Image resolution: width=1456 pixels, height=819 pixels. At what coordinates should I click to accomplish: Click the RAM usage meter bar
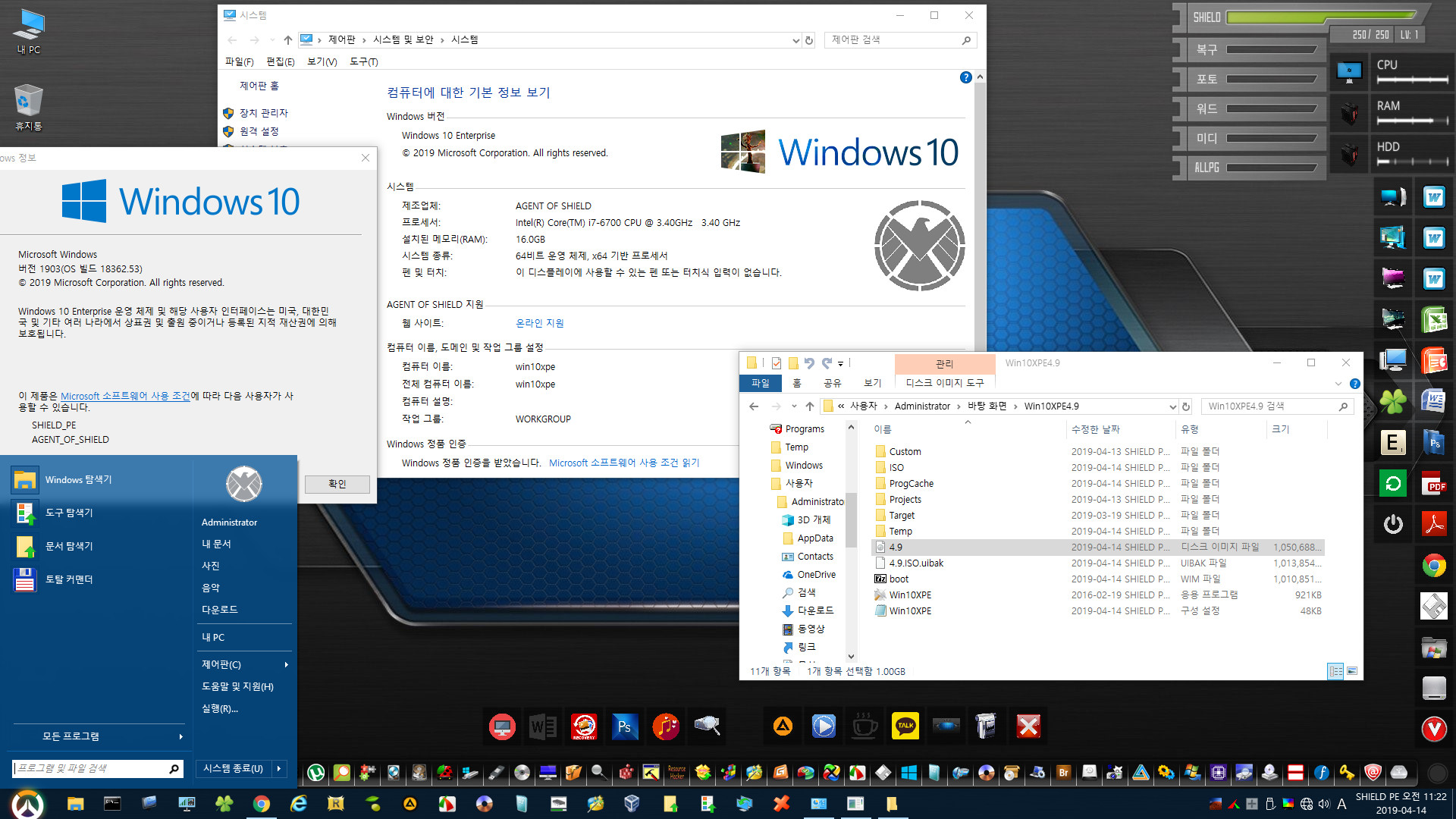point(1412,121)
